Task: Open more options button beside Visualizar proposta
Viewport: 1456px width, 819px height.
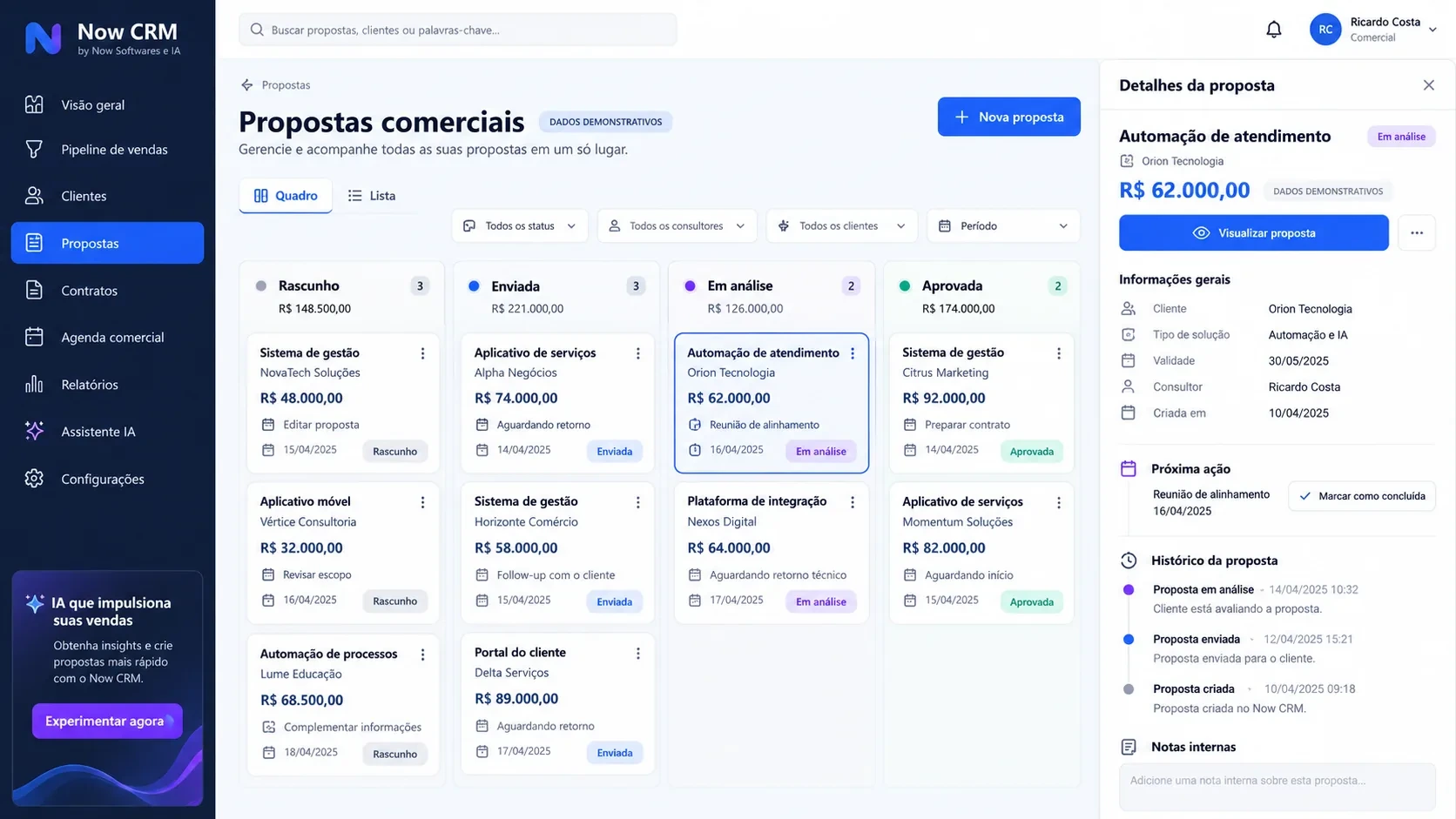Action: pyautogui.click(x=1417, y=232)
